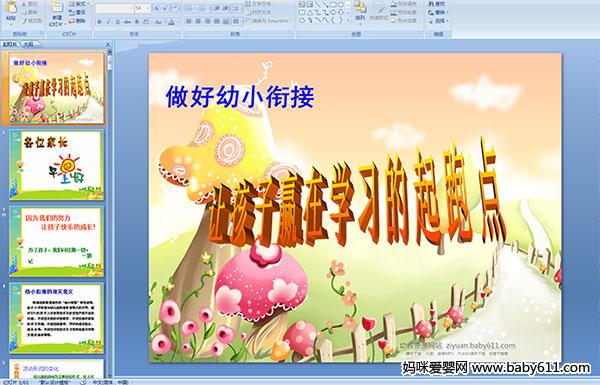The height and width of the screenshot is (385, 600).
Task: Toggle text shadow formatting
Action: point(137,22)
